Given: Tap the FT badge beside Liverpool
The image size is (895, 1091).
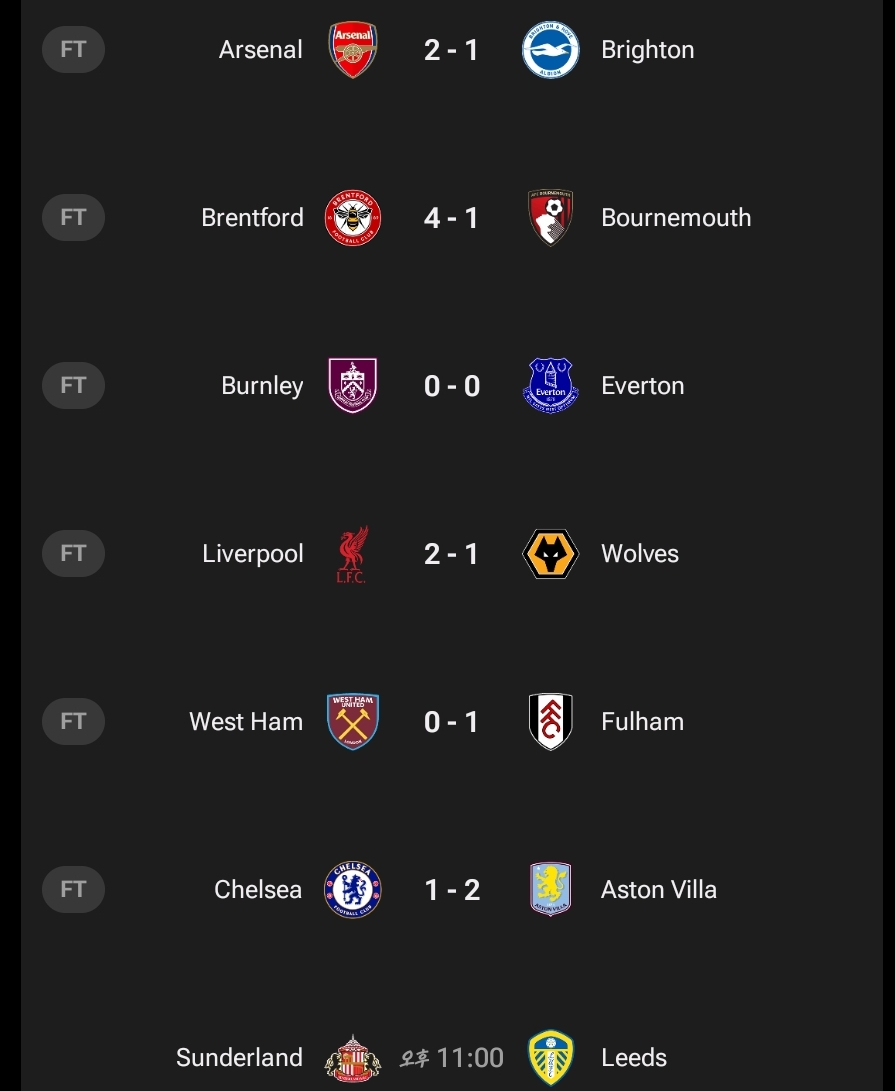Looking at the screenshot, I should click(x=73, y=554).
